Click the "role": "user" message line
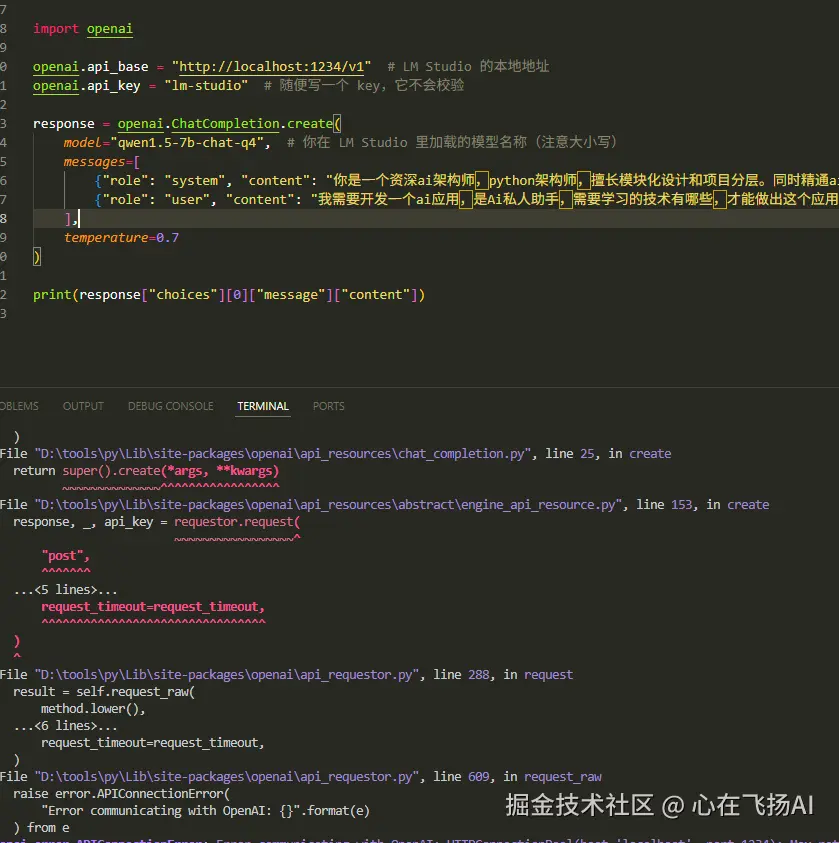The width and height of the screenshot is (839, 843). click(x=466, y=199)
